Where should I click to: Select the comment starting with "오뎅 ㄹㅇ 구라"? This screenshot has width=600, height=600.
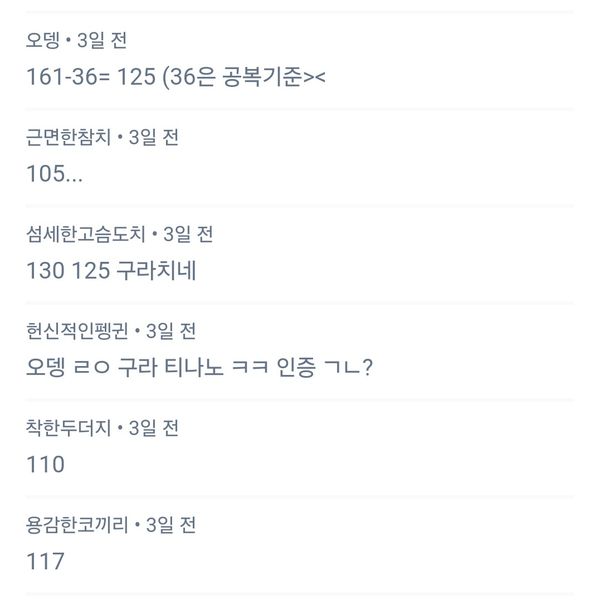coord(200,367)
